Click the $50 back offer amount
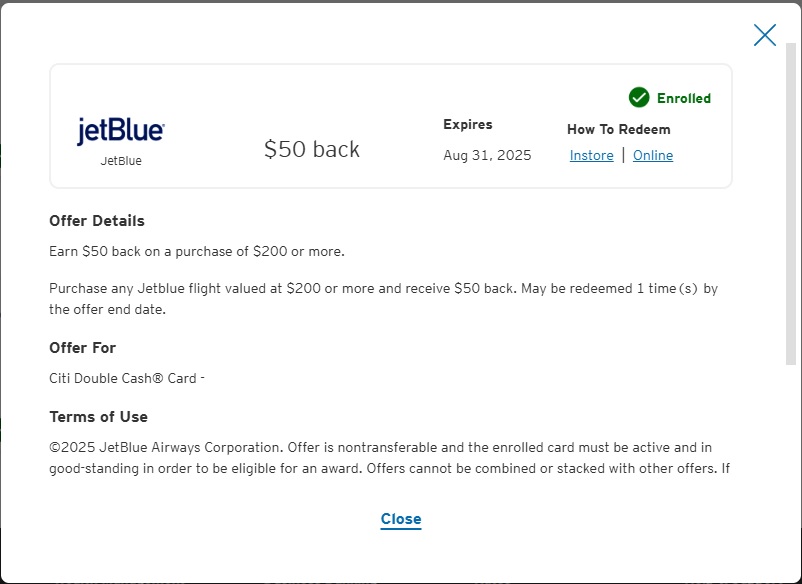 (311, 148)
